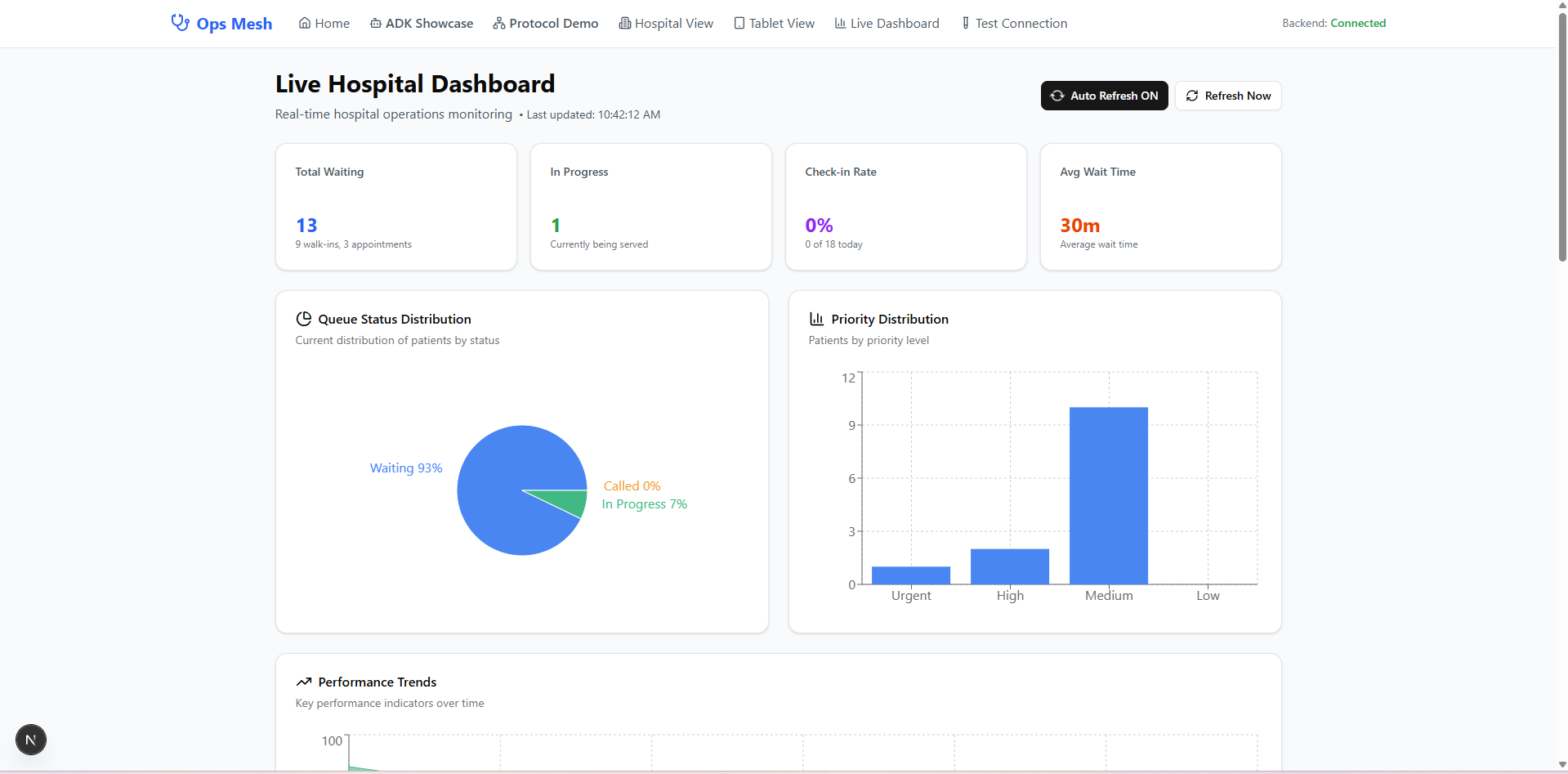Click the Medium priority bar
Viewport: 1568px width, 774px height.
click(1109, 495)
